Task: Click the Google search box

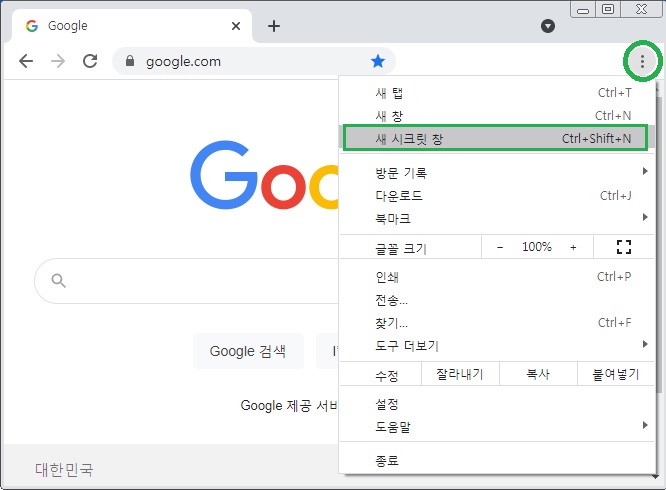Action: [x=187, y=281]
